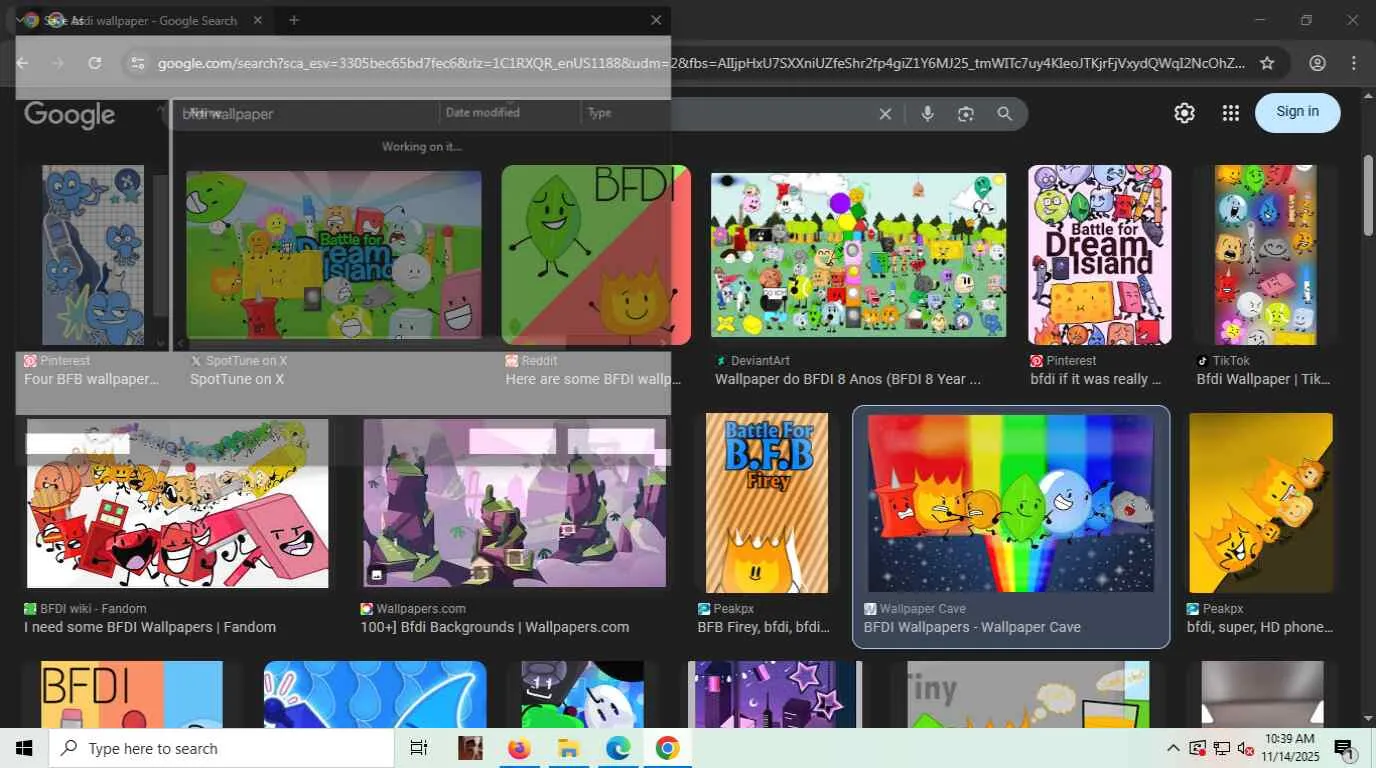This screenshot has height=768, width=1376.
Task: Open the Four BFB wallpaper Pinterest thumbnail
Action: [93, 255]
